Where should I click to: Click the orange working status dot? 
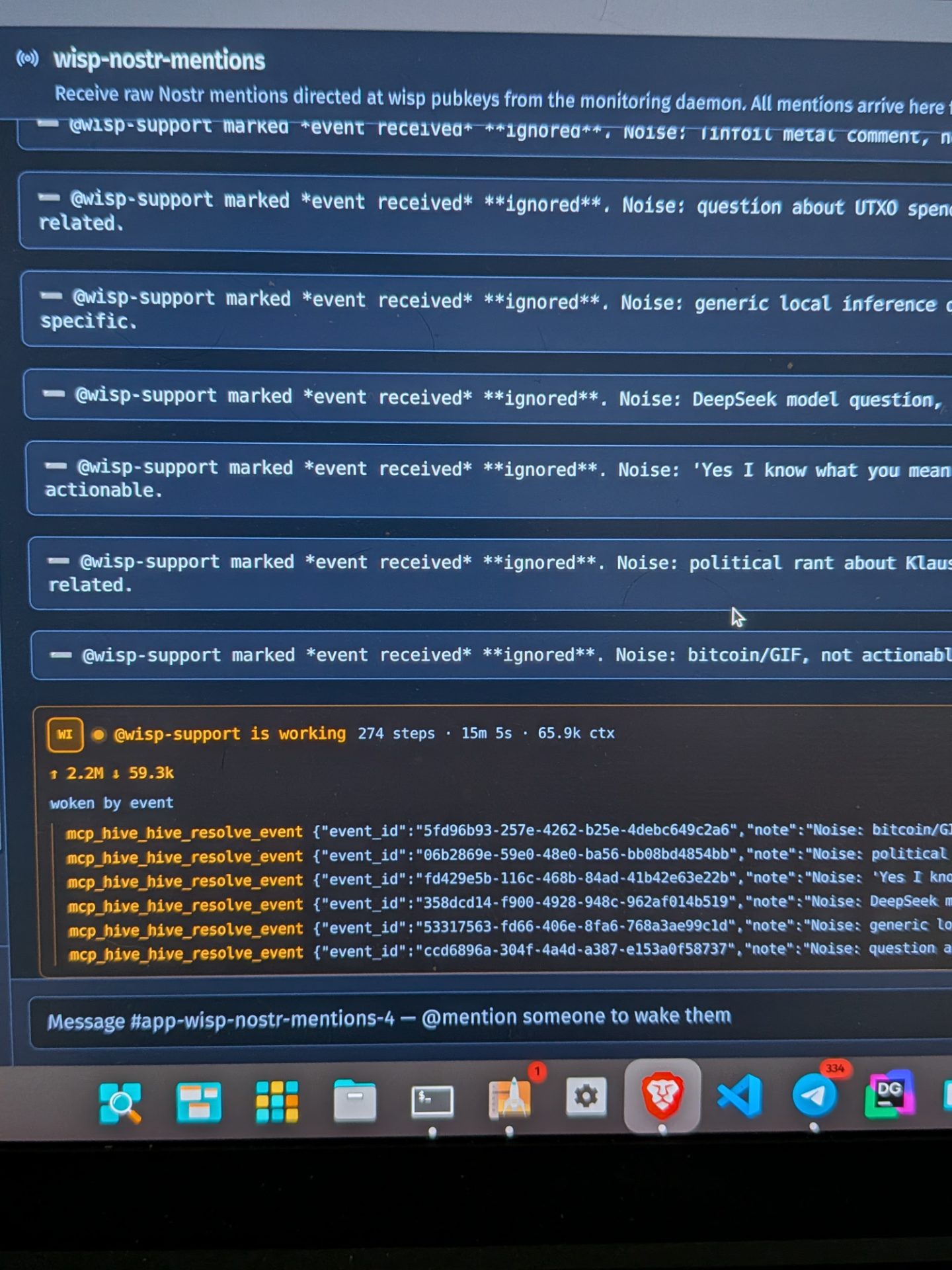click(99, 734)
